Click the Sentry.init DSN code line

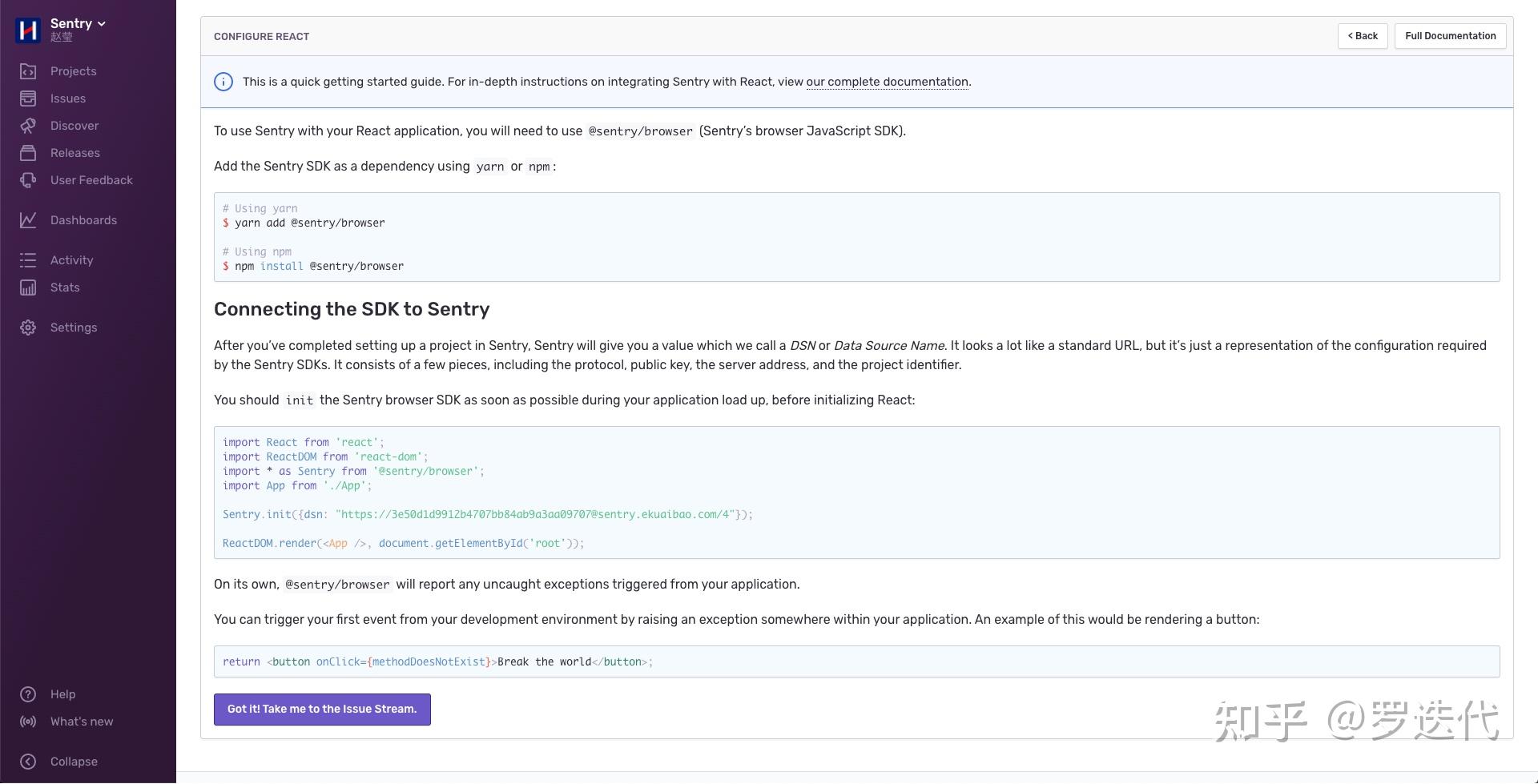point(487,514)
